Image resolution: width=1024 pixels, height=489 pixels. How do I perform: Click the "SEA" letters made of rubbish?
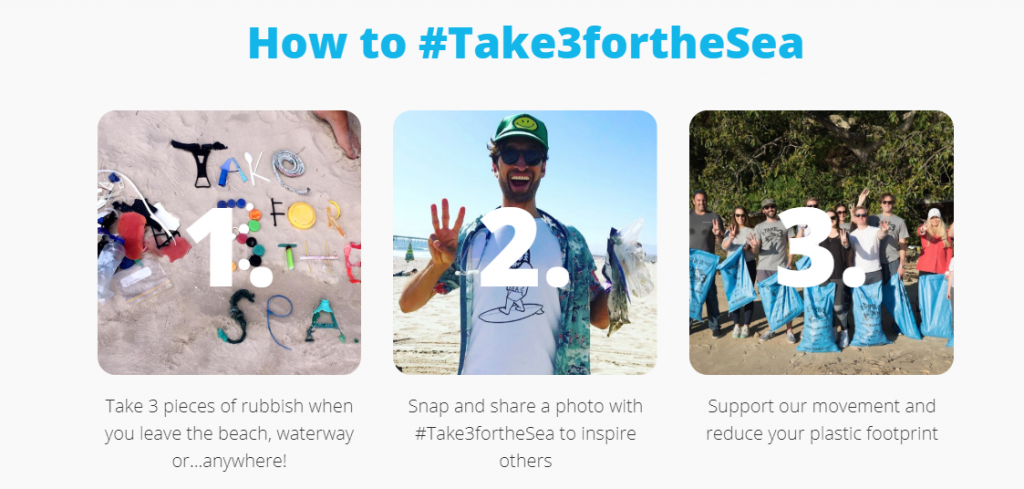click(x=288, y=317)
